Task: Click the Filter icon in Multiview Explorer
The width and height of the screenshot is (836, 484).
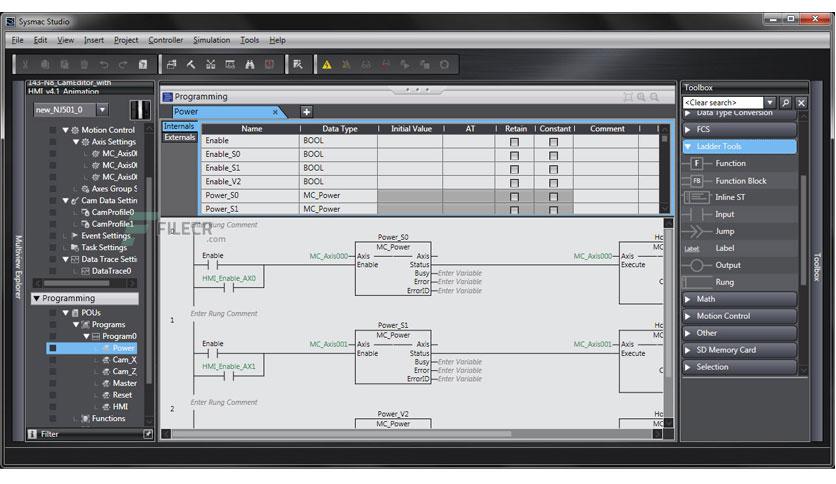Action: 32,434
